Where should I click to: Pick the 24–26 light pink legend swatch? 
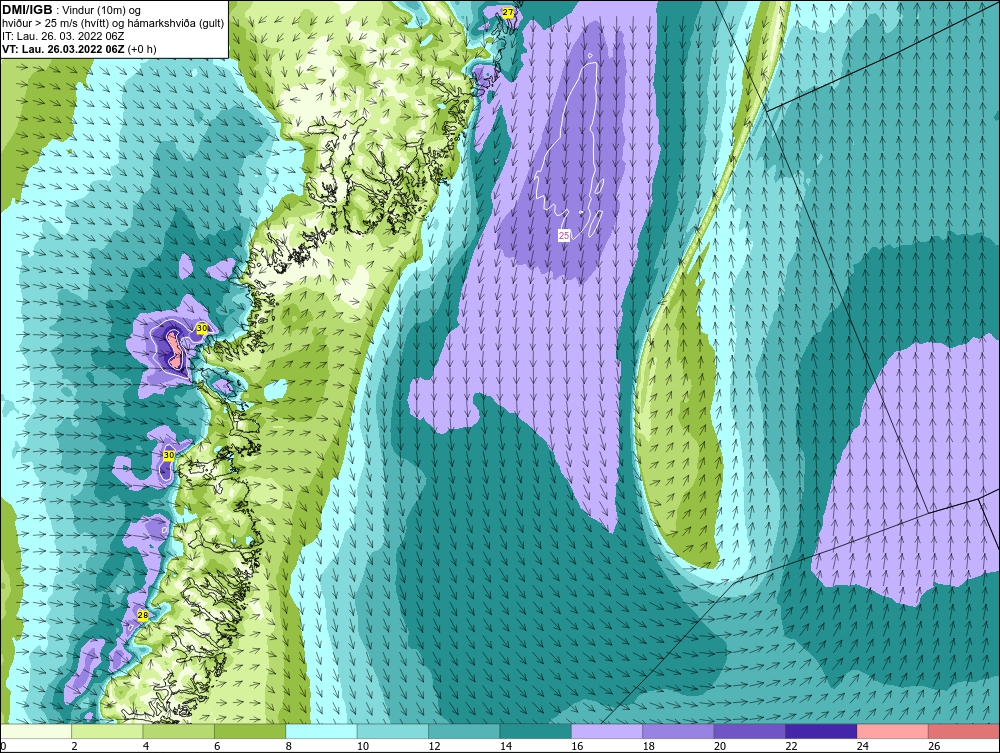pos(893,731)
